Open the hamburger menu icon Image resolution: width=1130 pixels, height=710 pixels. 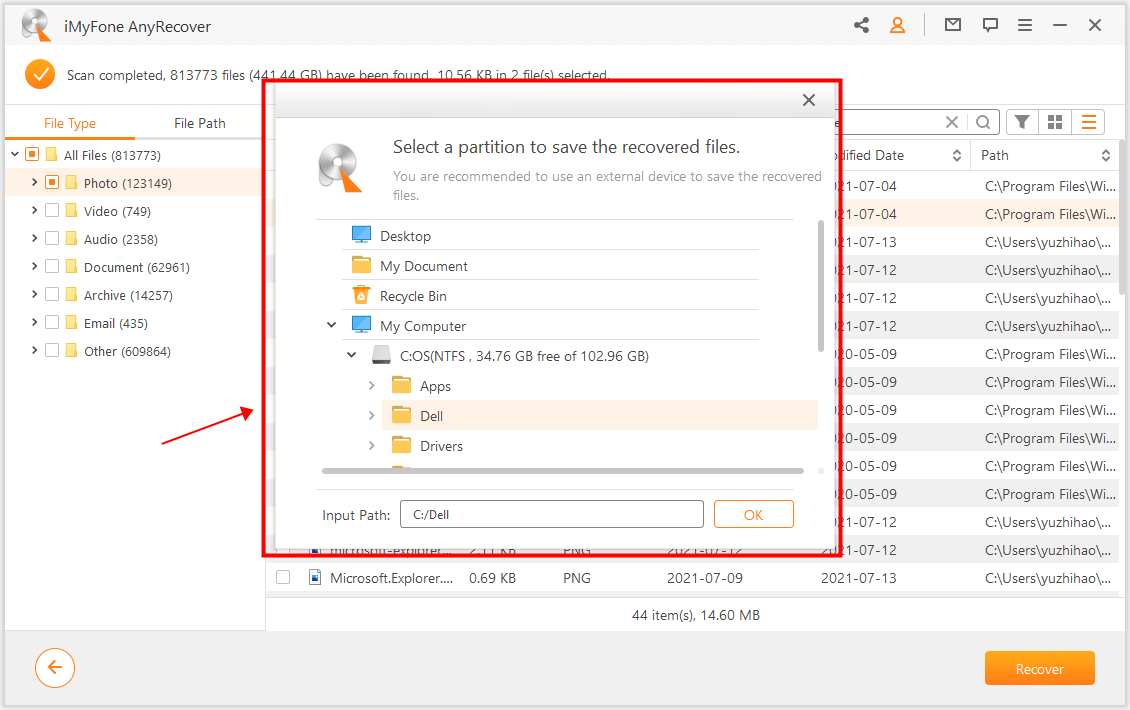[x=1024, y=25]
